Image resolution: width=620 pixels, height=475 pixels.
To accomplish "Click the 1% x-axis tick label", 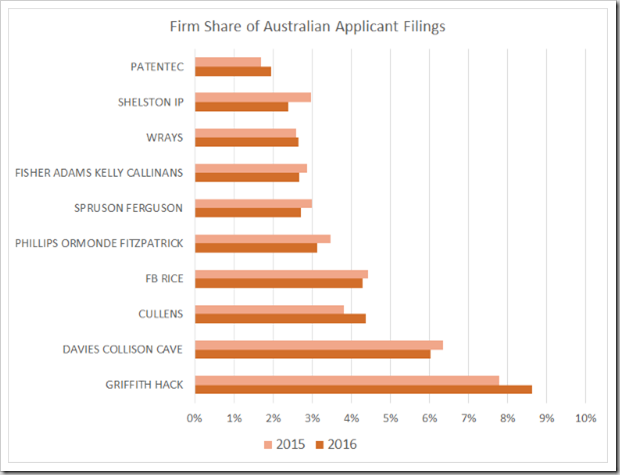I will click(234, 418).
